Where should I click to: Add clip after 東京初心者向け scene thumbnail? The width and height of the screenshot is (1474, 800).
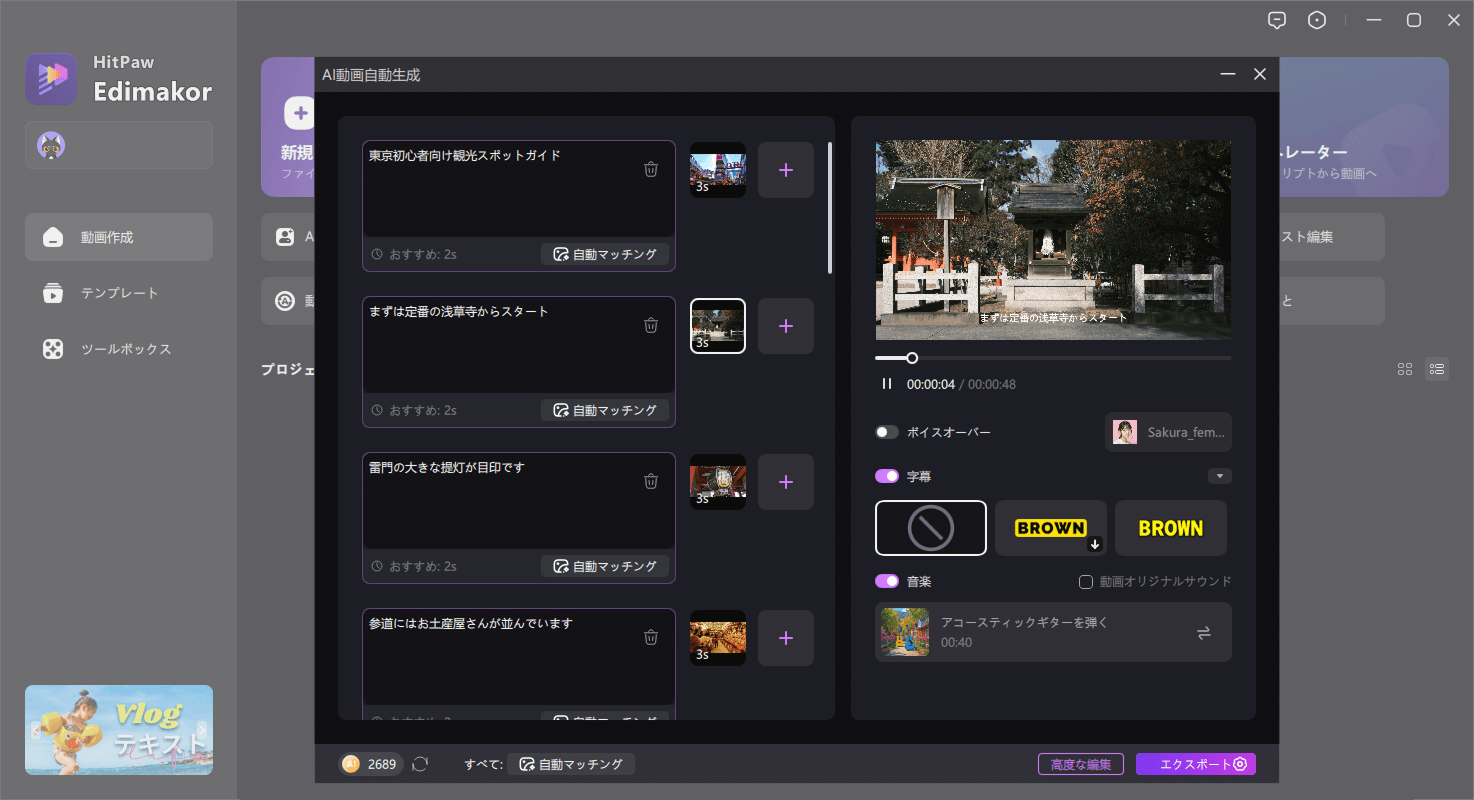pos(786,170)
